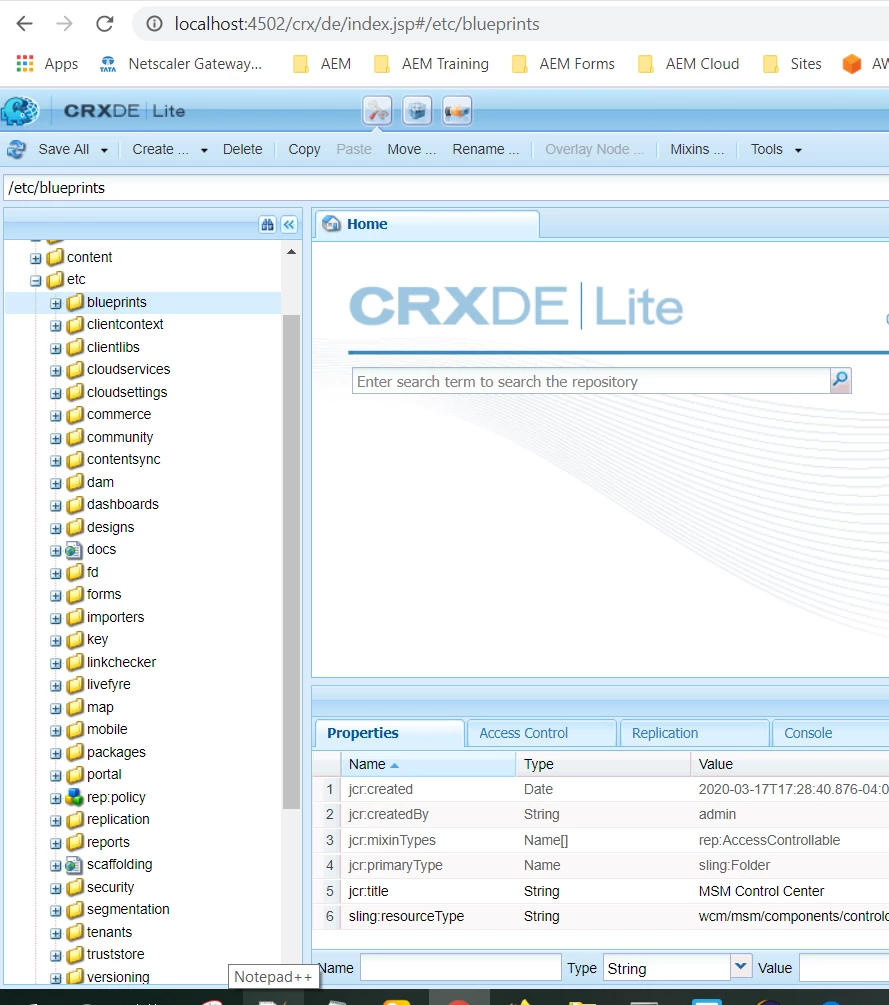The width and height of the screenshot is (889, 1005).
Task: Sort by the Name column header
Action: pos(429,764)
